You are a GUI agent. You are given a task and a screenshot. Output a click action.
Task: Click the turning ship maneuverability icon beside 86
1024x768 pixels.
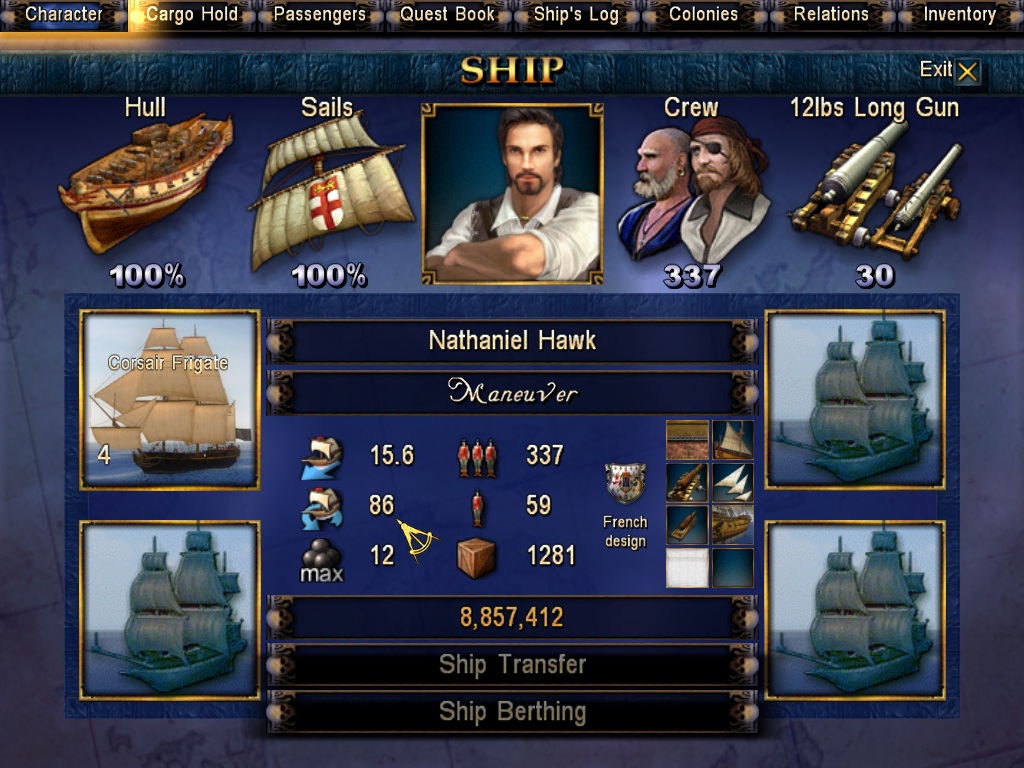tap(322, 507)
